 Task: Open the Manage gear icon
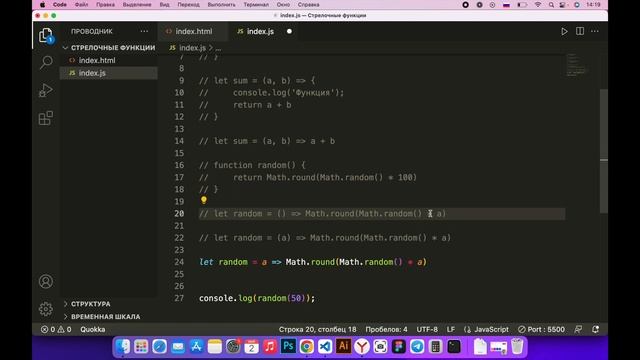46,309
